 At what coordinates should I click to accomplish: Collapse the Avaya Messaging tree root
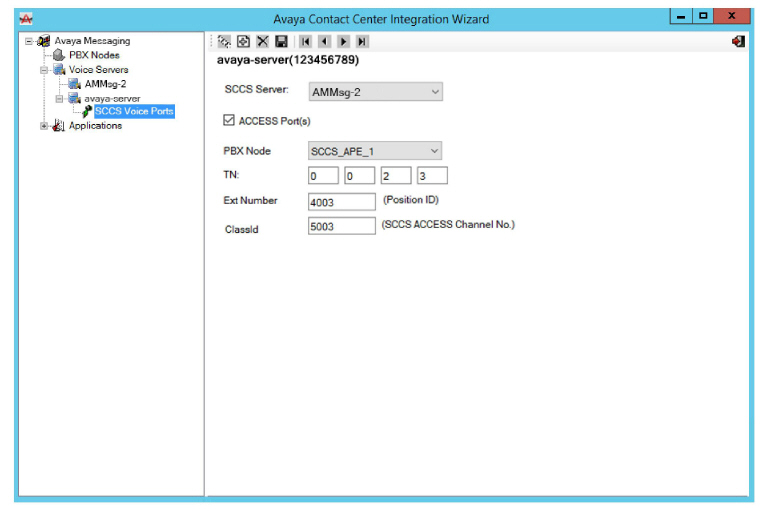(x=29, y=41)
